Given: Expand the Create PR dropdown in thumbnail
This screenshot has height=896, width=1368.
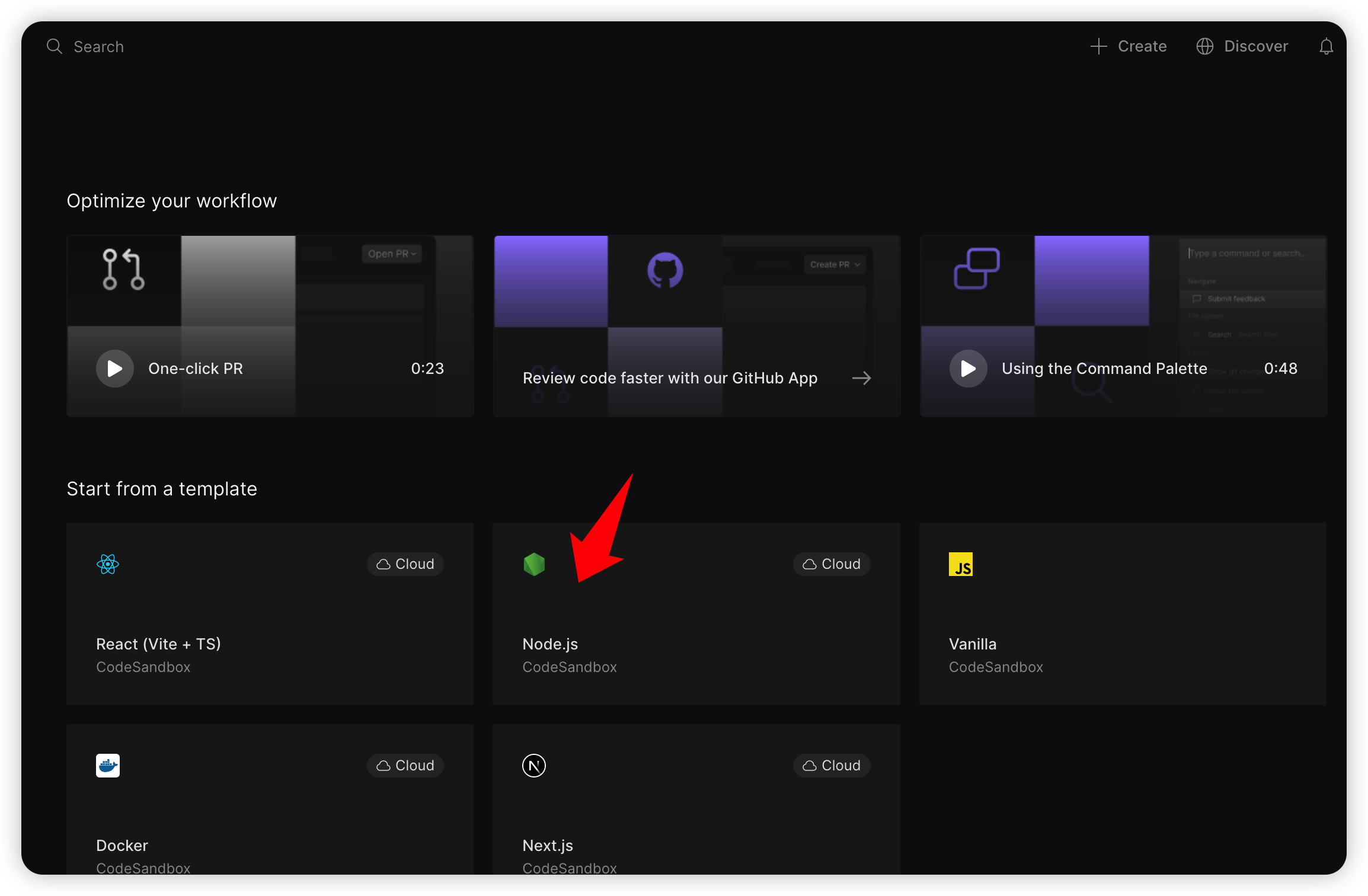Looking at the screenshot, I should click(x=835, y=264).
